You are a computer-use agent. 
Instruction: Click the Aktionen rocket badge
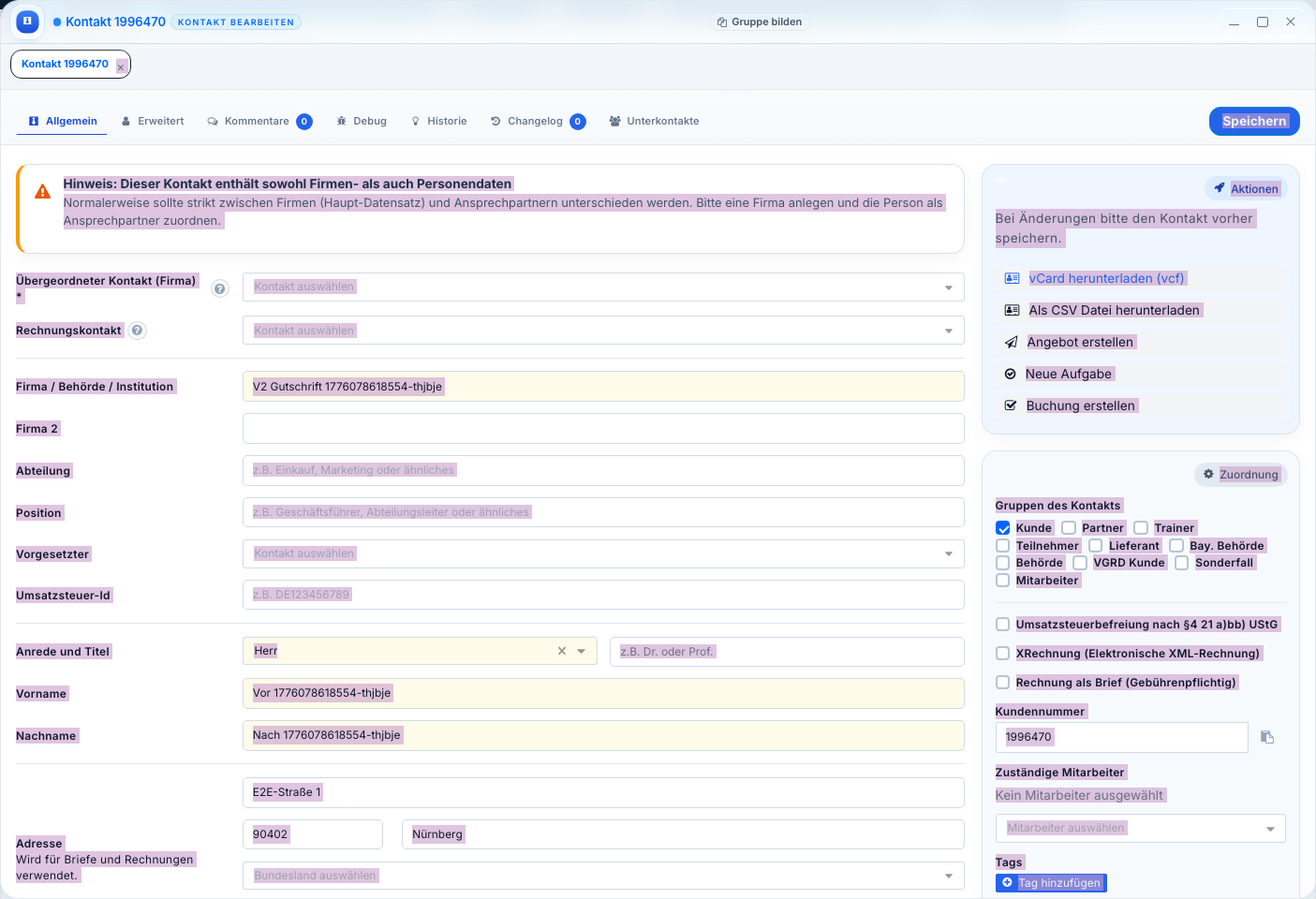pos(1246,188)
